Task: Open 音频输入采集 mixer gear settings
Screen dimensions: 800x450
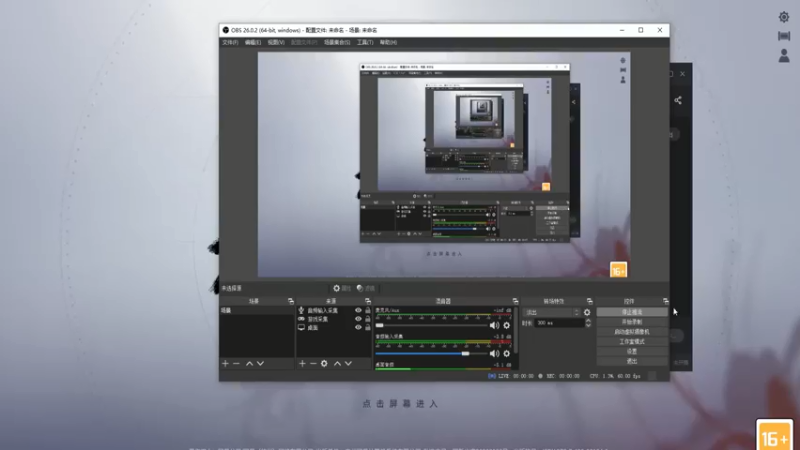Action: tap(507, 353)
